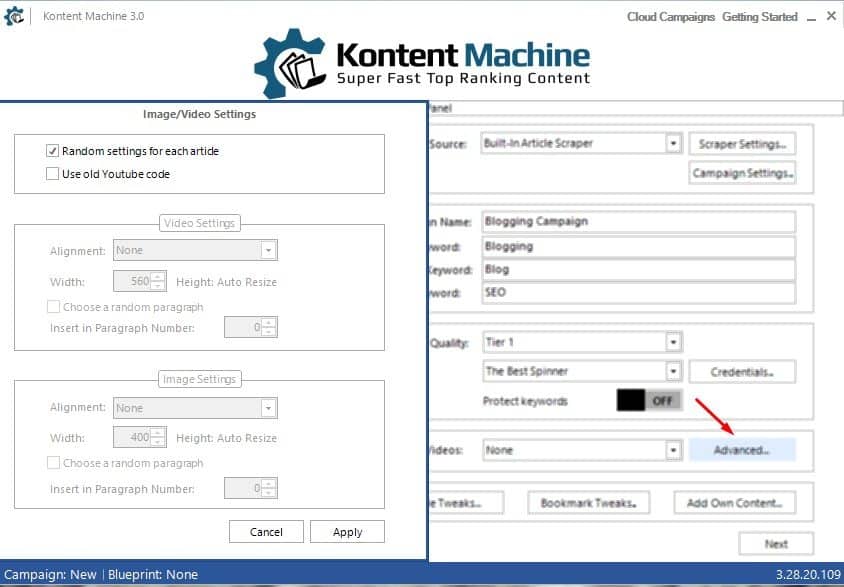Expand The Best Spinner dropdown
Image resolution: width=844 pixels, height=587 pixels.
(x=673, y=371)
